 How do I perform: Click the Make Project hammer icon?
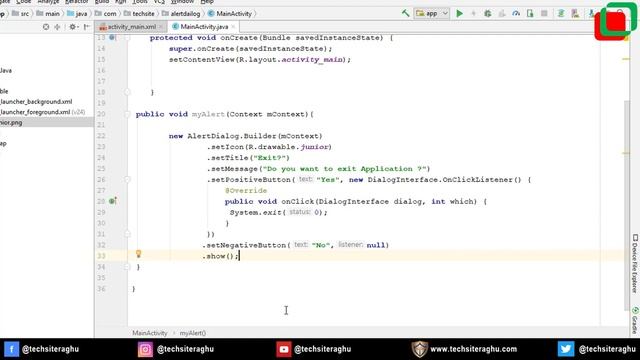coord(405,13)
